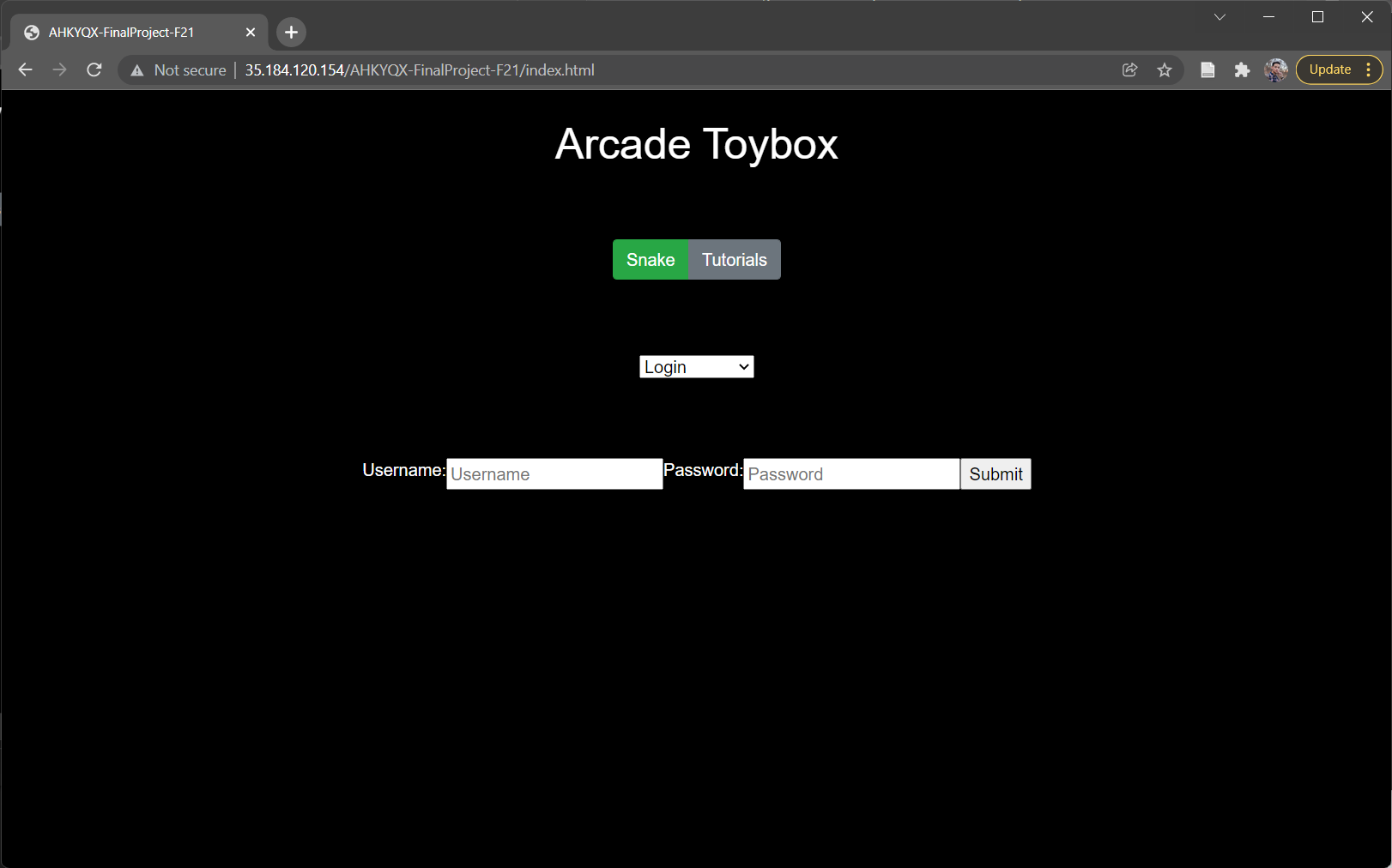Bookmark this page with the star icon
Screen dimensions: 1392x868
[x=1164, y=70]
